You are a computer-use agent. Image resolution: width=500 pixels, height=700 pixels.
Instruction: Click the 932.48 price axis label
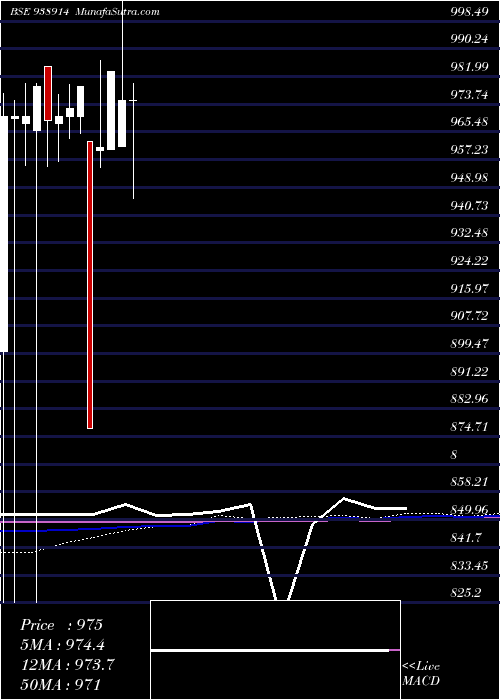[469, 233]
